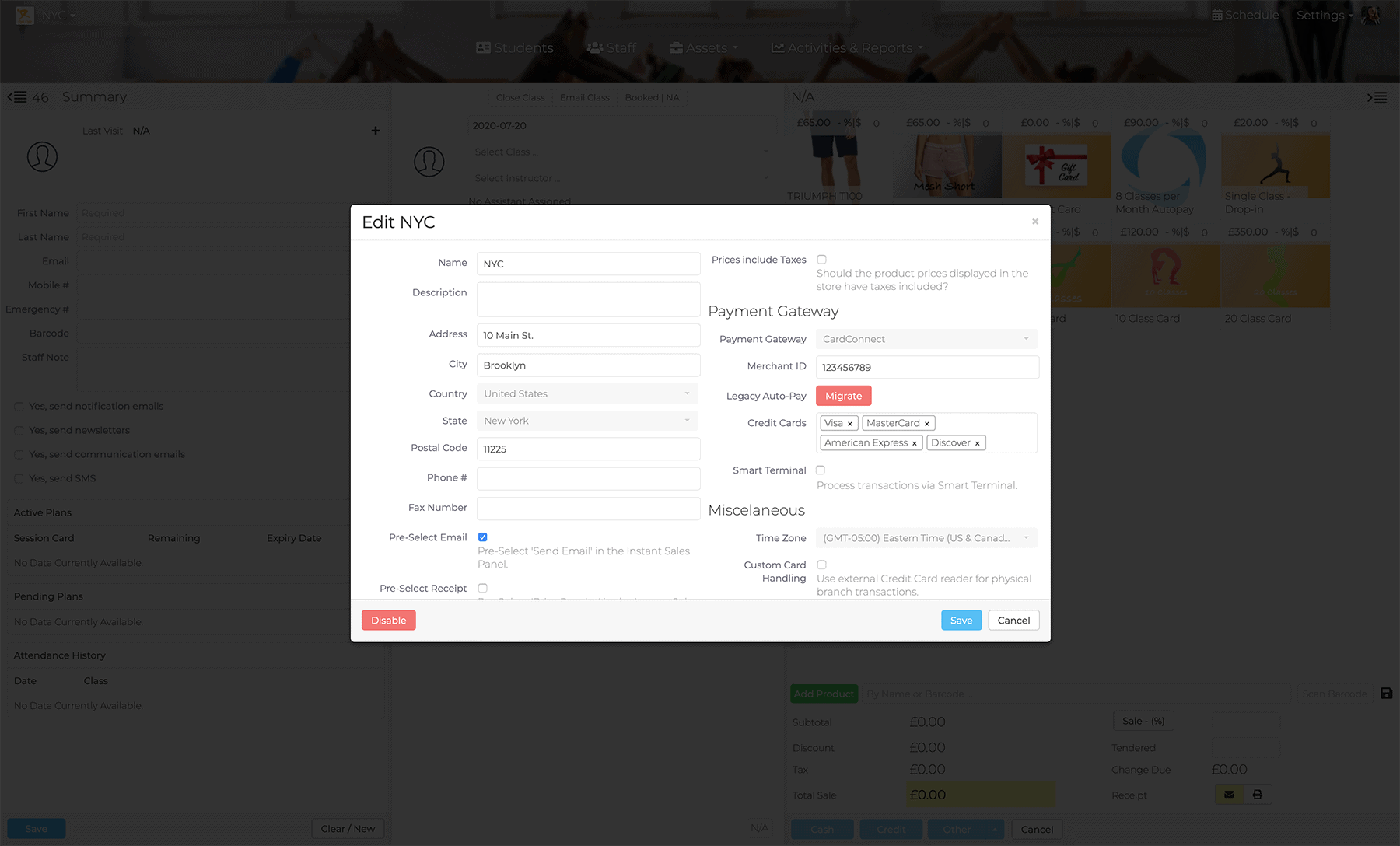The height and width of the screenshot is (846, 1400).
Task: Collapse the student summary sidebar icon
Action: click(16, 96)
